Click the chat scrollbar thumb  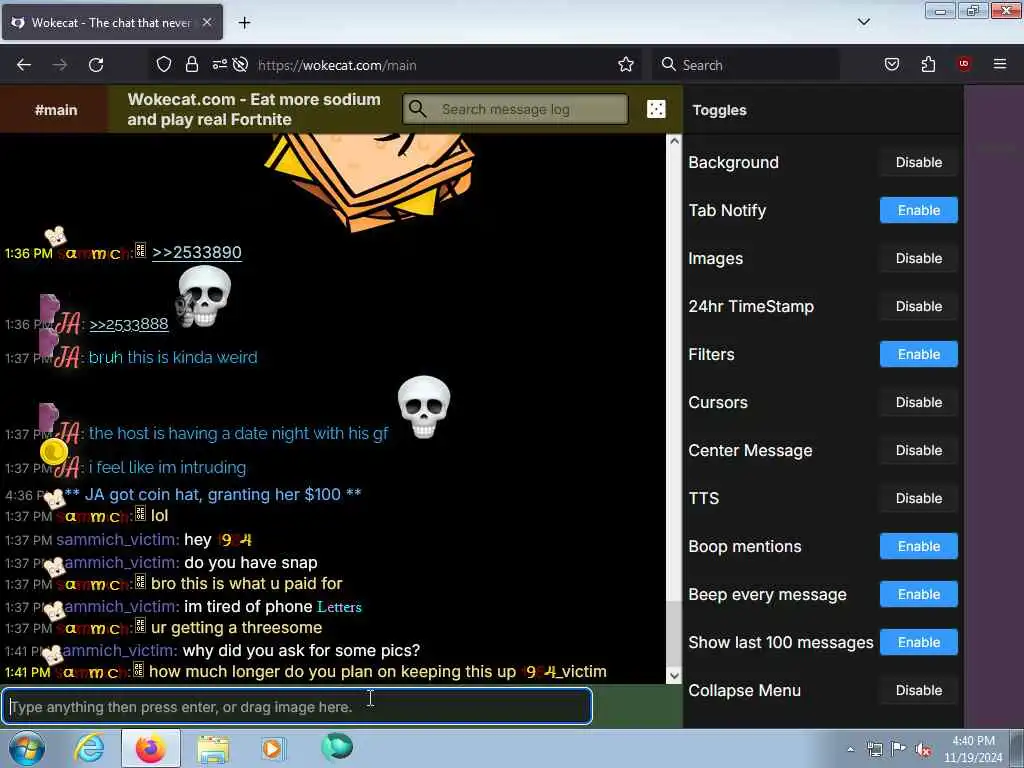674,633
